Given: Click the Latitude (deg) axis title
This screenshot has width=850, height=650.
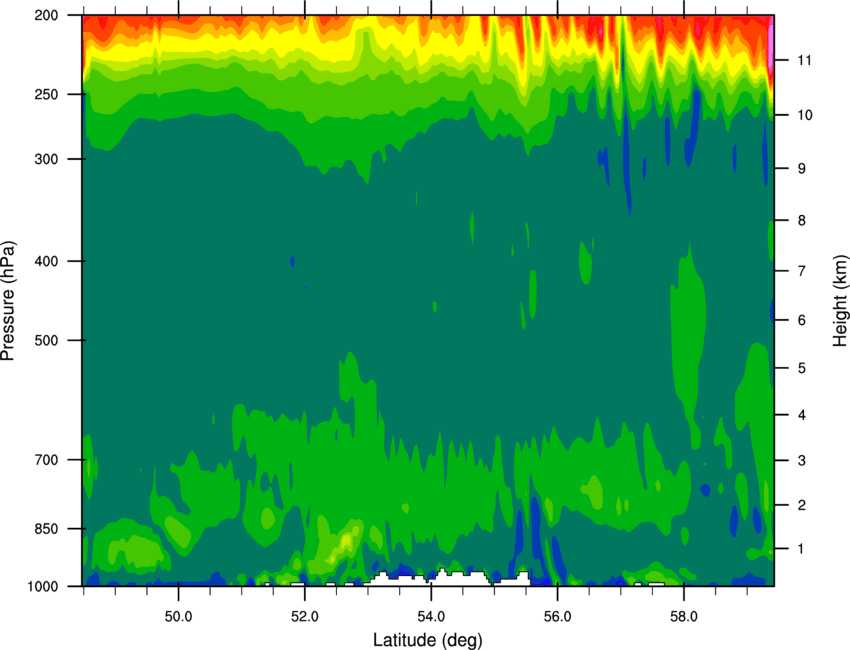Looking at the screenshot, I should pos(428,640).
